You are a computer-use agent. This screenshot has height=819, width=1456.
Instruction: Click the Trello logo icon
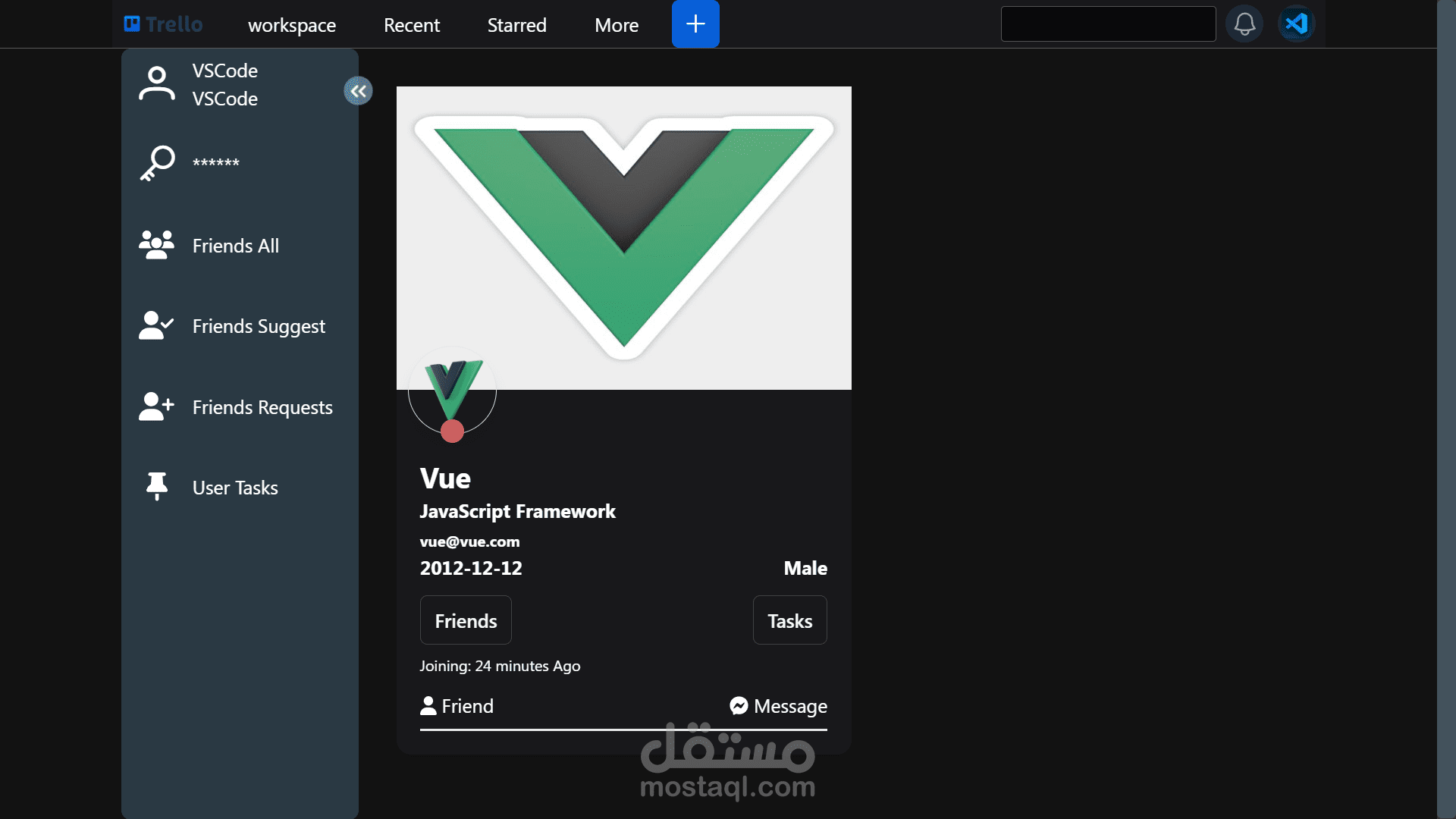point(132,24)
